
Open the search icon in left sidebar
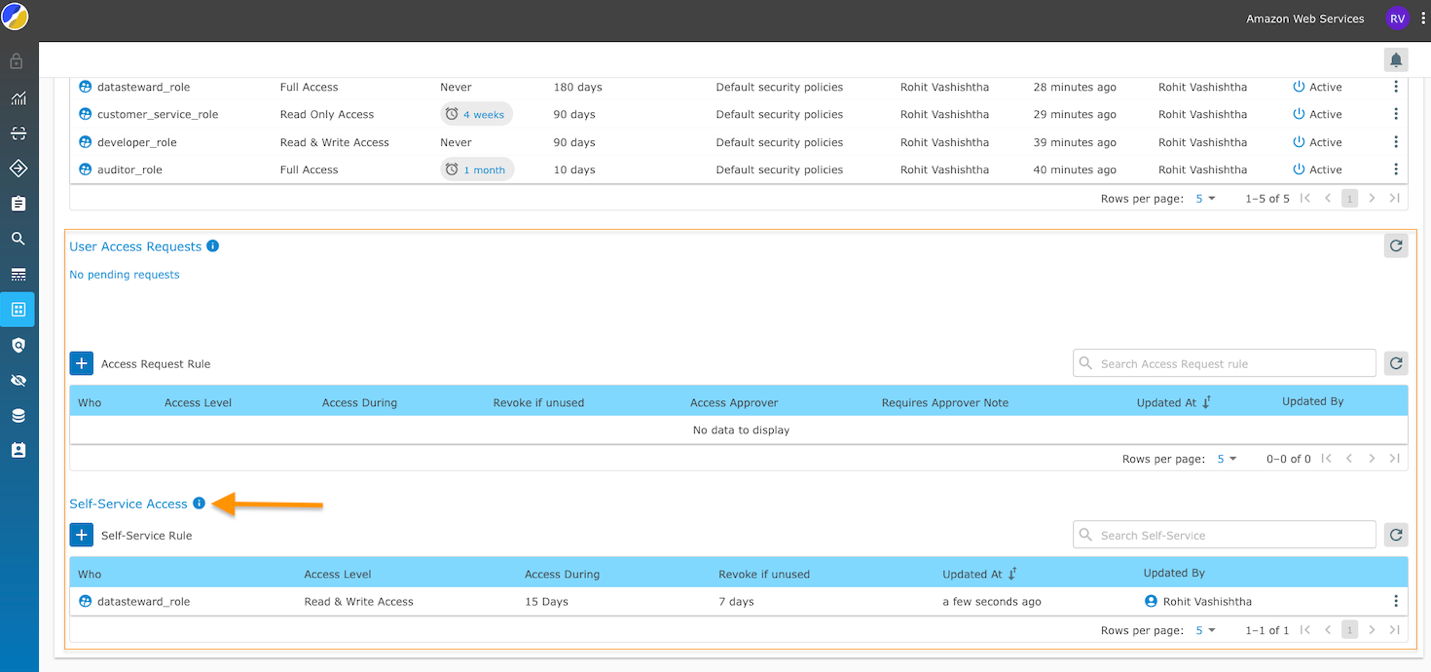pyautogui.click(x=18, y=239)
